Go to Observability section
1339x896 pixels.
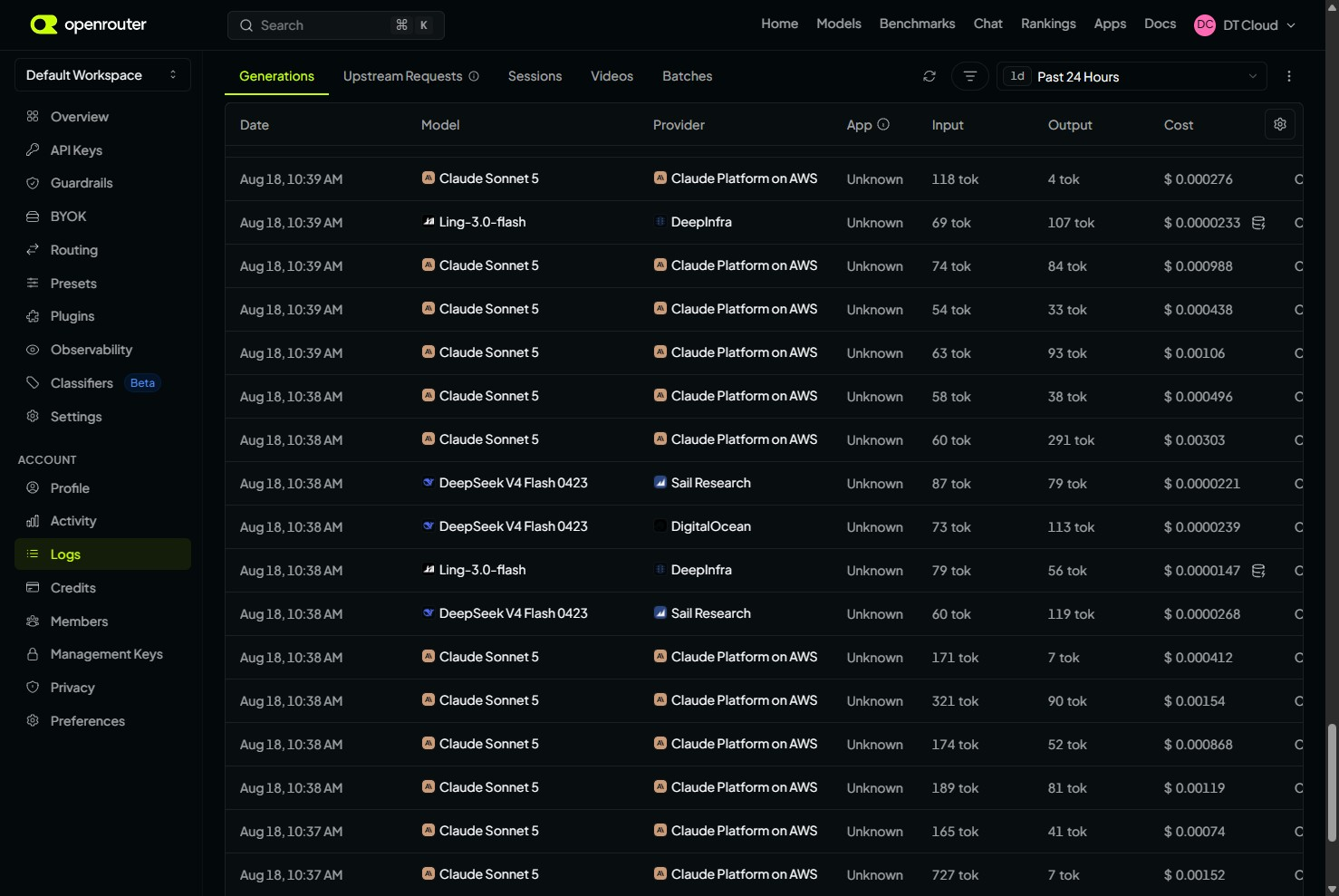[x=102, y=350]
